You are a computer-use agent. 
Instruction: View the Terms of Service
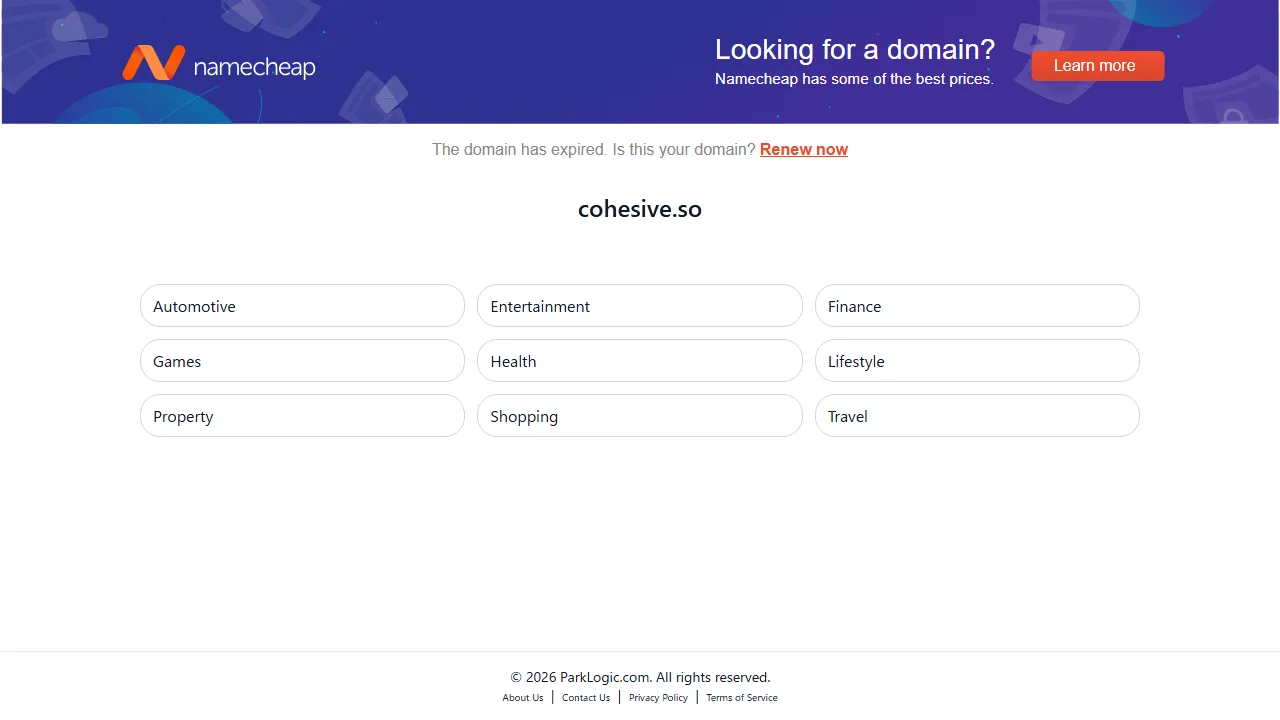pos(741,697)
